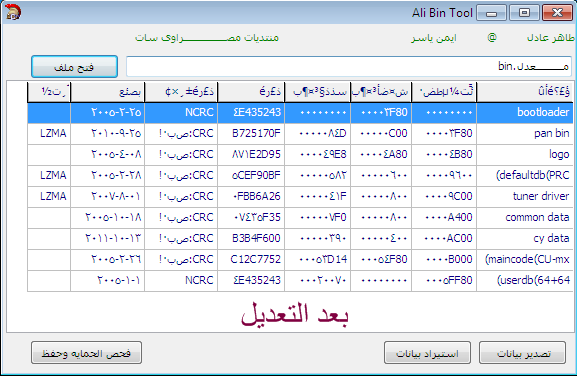
Task: Select the maincode(CU-mx row
Action: coord(300,259)
